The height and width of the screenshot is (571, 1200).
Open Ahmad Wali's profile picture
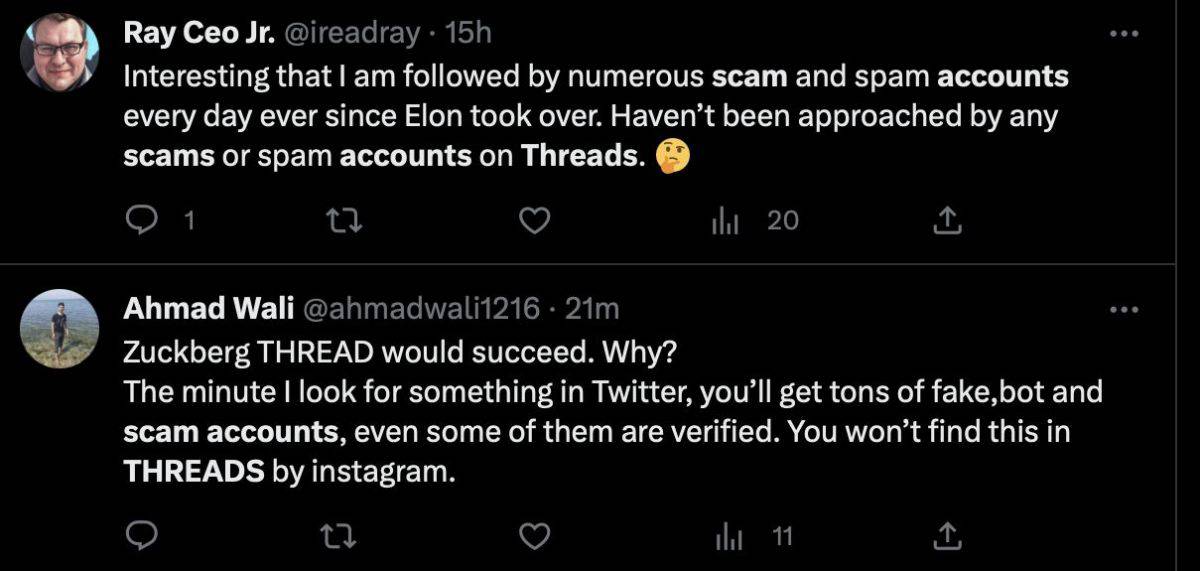[60, 328]
